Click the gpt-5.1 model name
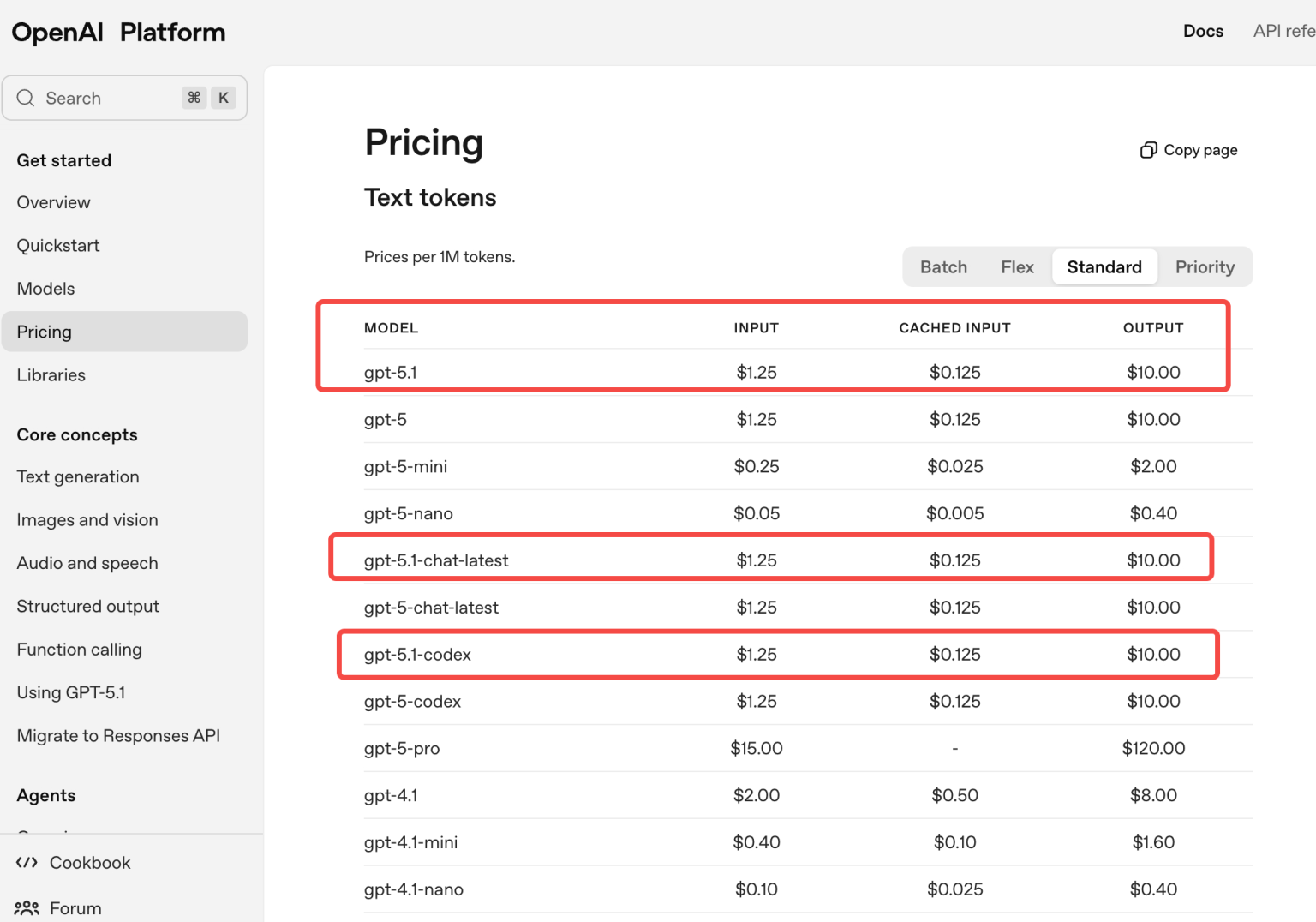This screenshot has height=922, width=1316. coord(391,372)
